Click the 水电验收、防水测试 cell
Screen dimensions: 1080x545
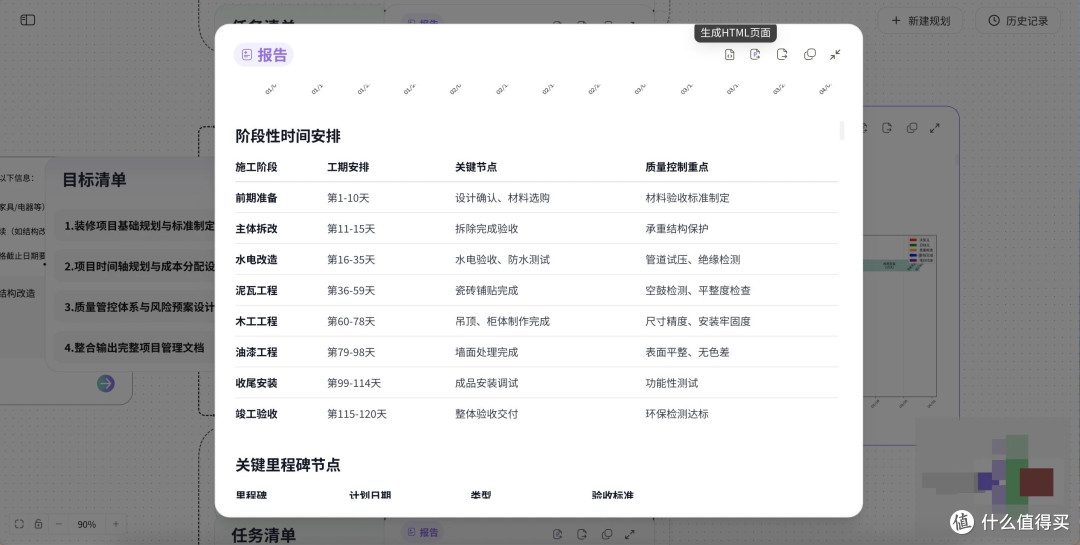(x=502, y=259)
